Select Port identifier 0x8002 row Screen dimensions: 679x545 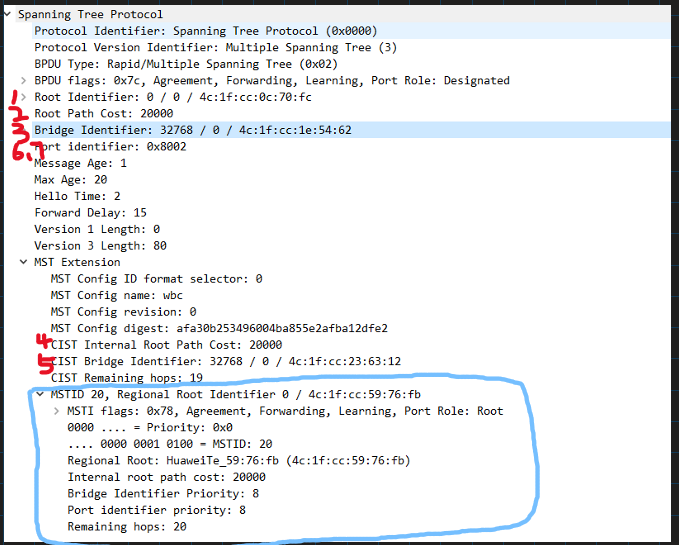pyautogui.click(x=351, y=147)
